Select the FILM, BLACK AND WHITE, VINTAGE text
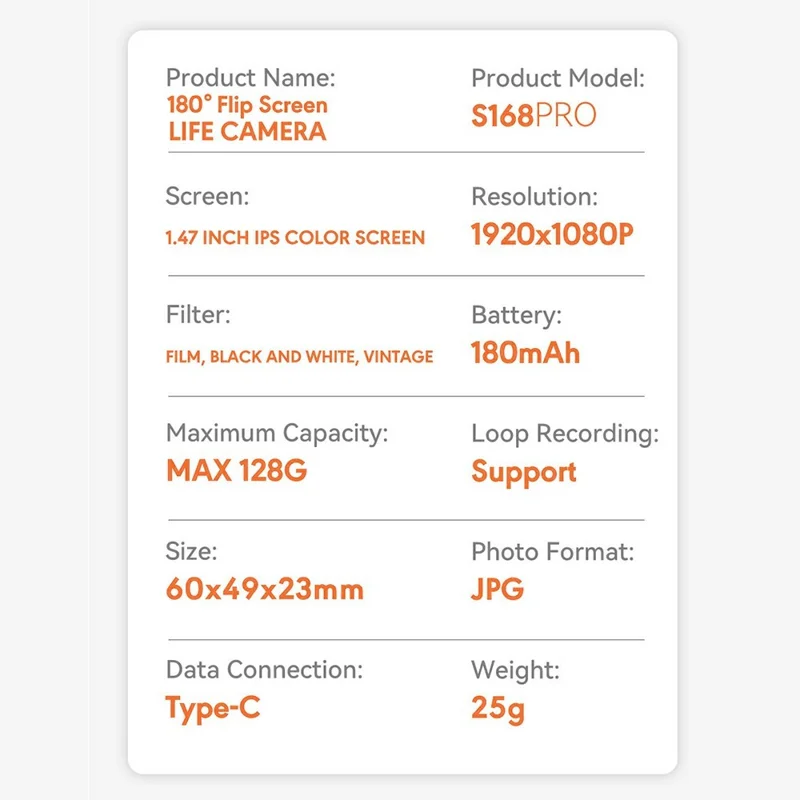The height and width of the screenshot is (800, 800). tap(299, 357)
